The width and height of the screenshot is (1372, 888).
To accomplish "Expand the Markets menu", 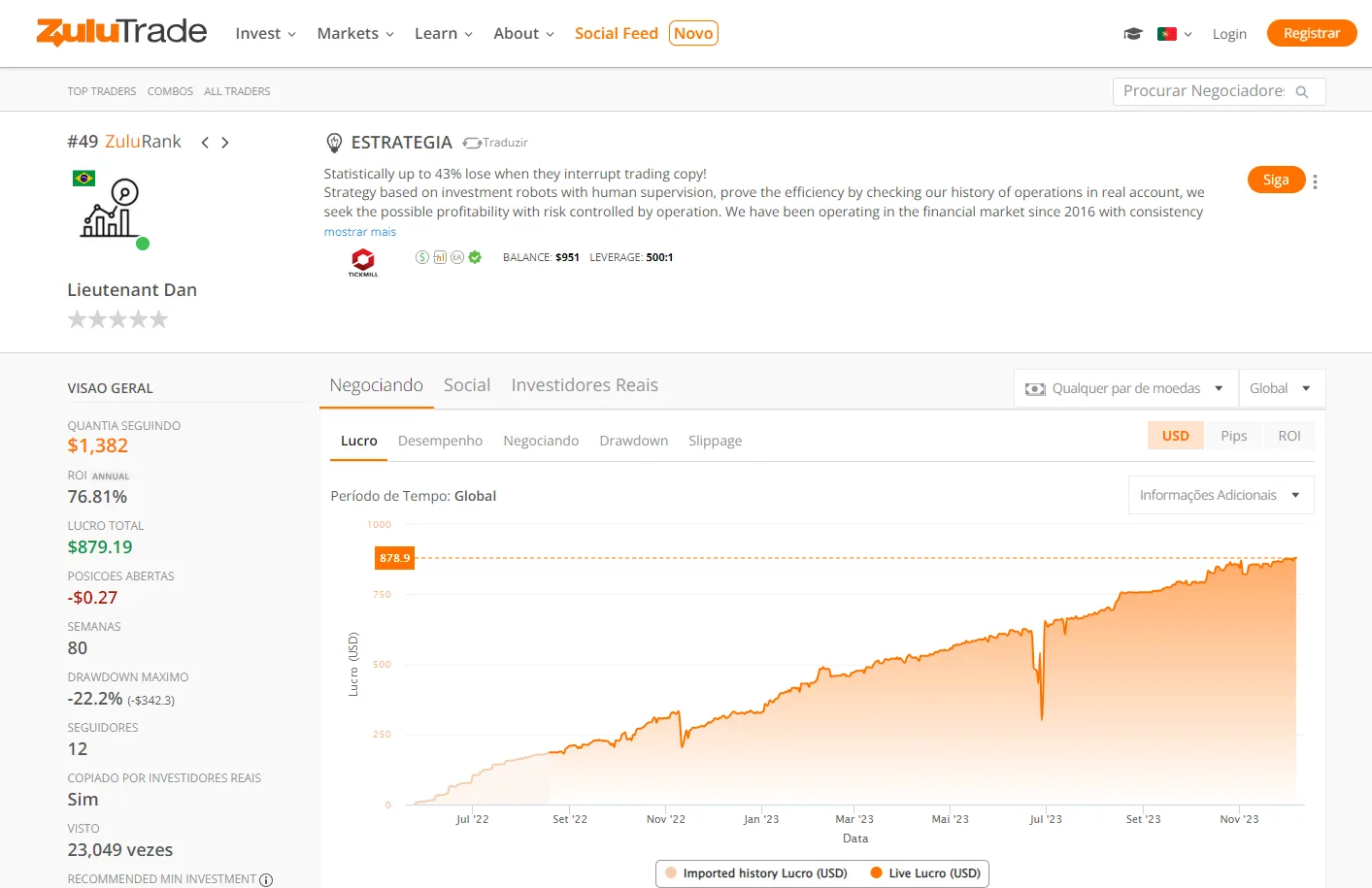I will click(x=355, y=34).
